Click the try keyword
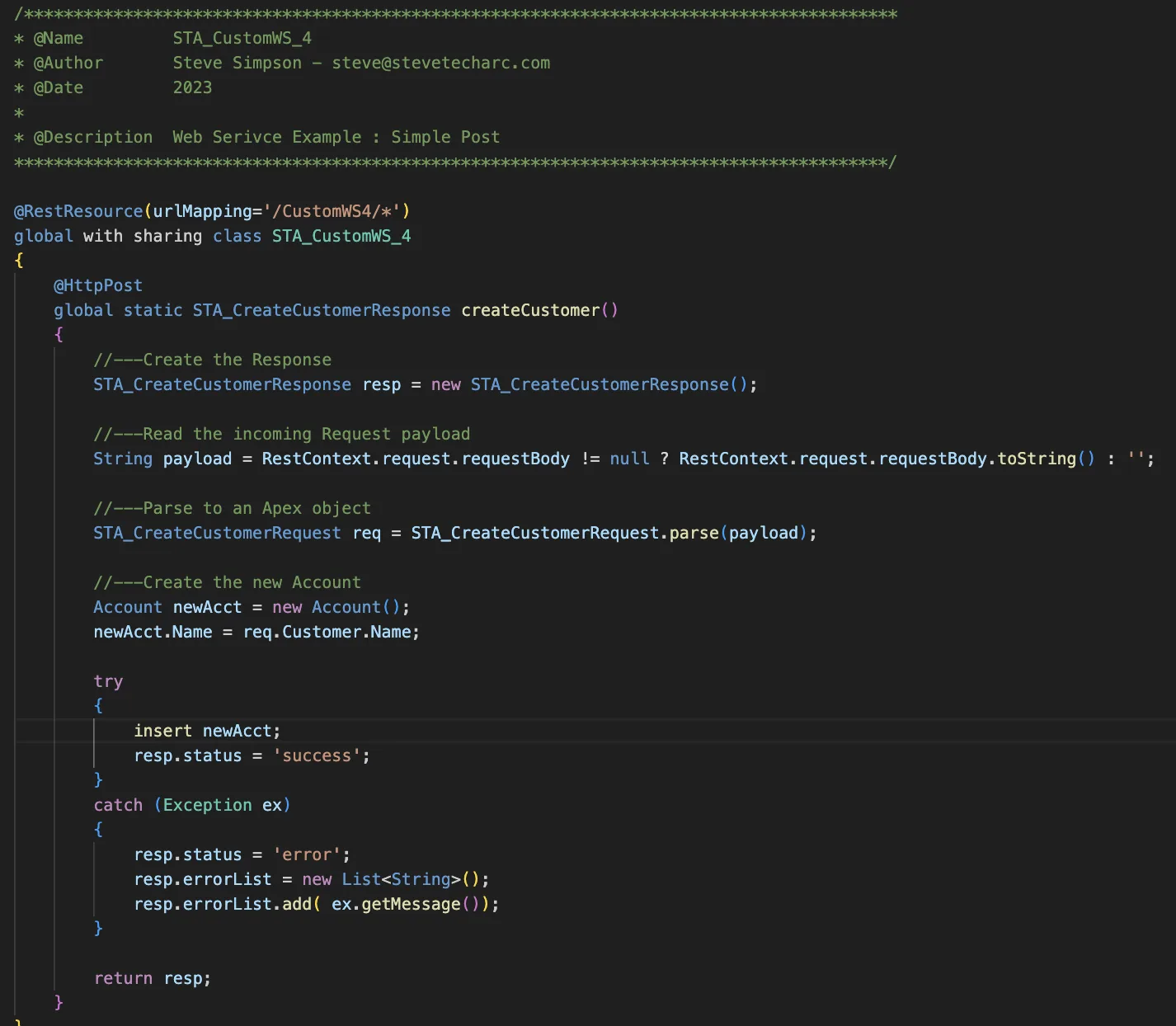Screen dimensions: 1176x1026 tap(108, 681)
